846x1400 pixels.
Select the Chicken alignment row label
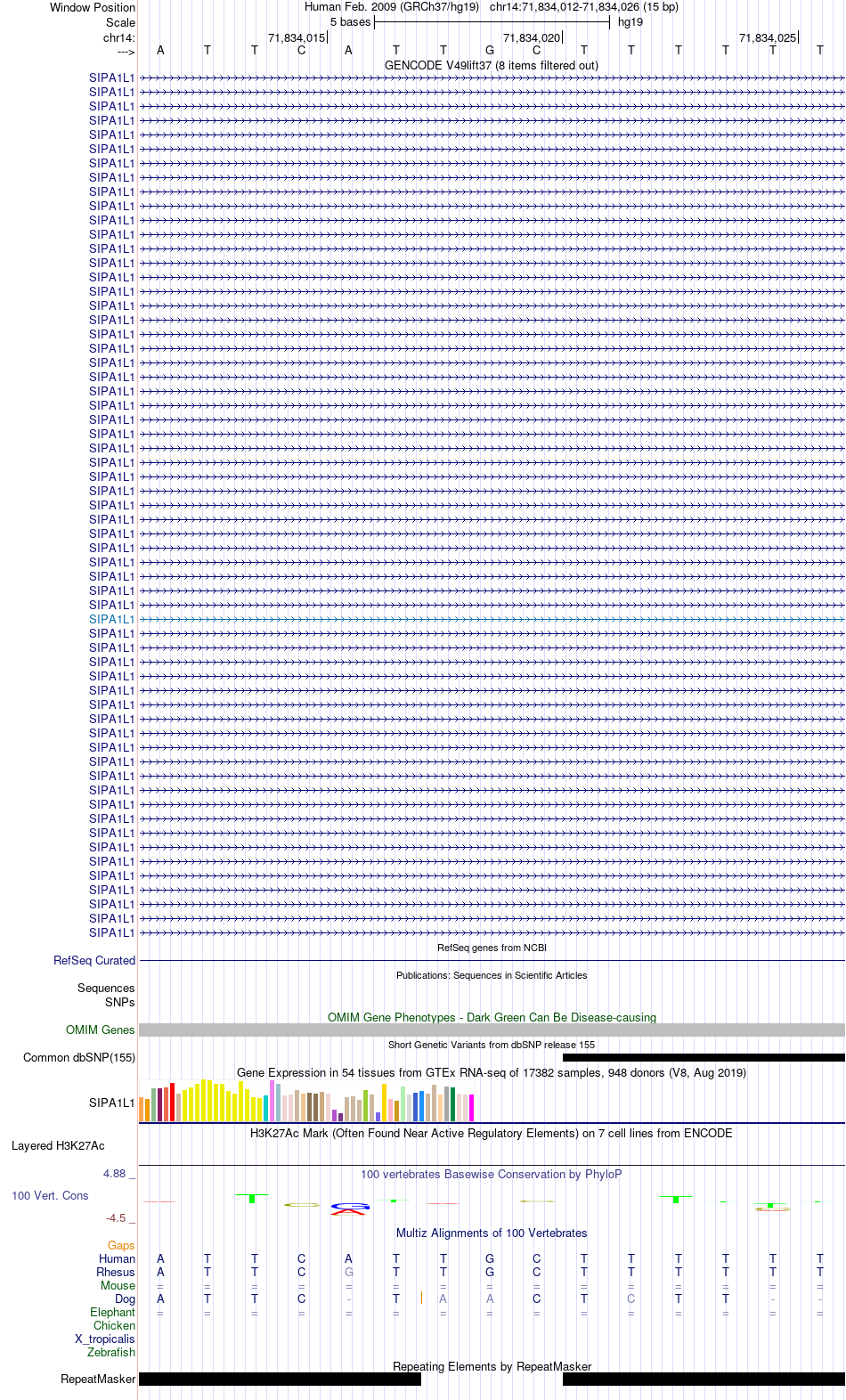tap(115, 1325)
